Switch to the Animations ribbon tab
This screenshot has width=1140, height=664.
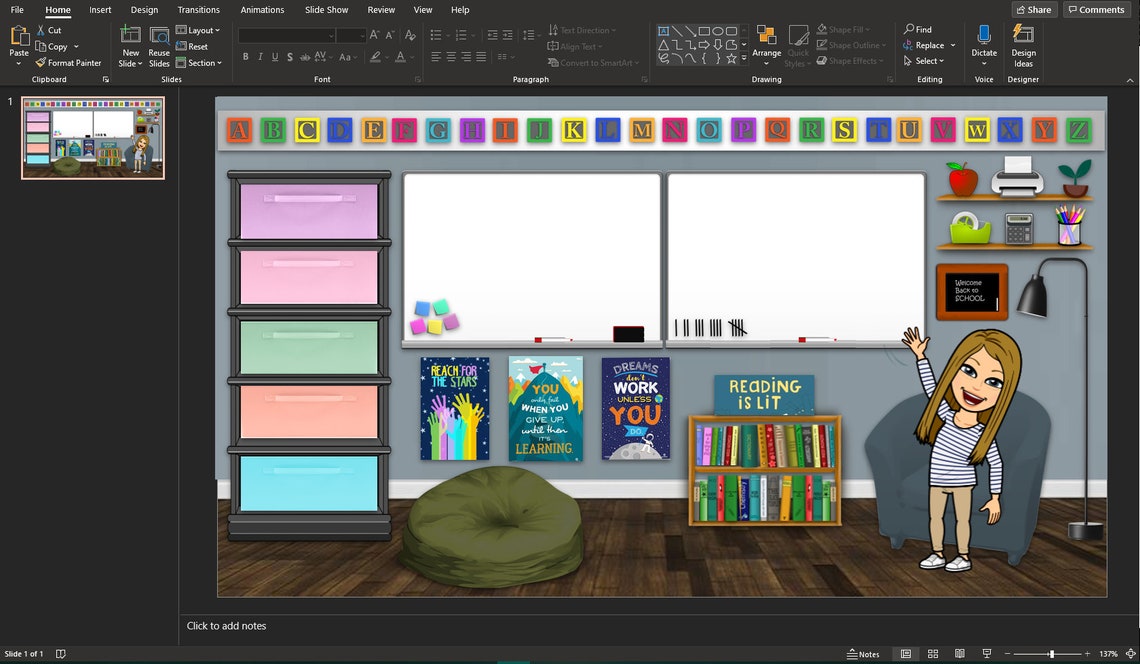(262, 10)
